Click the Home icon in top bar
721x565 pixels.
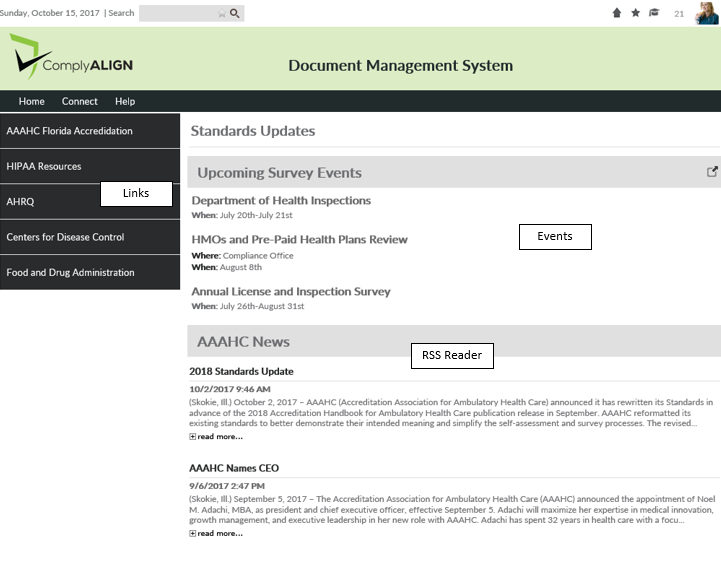point(617,13)
